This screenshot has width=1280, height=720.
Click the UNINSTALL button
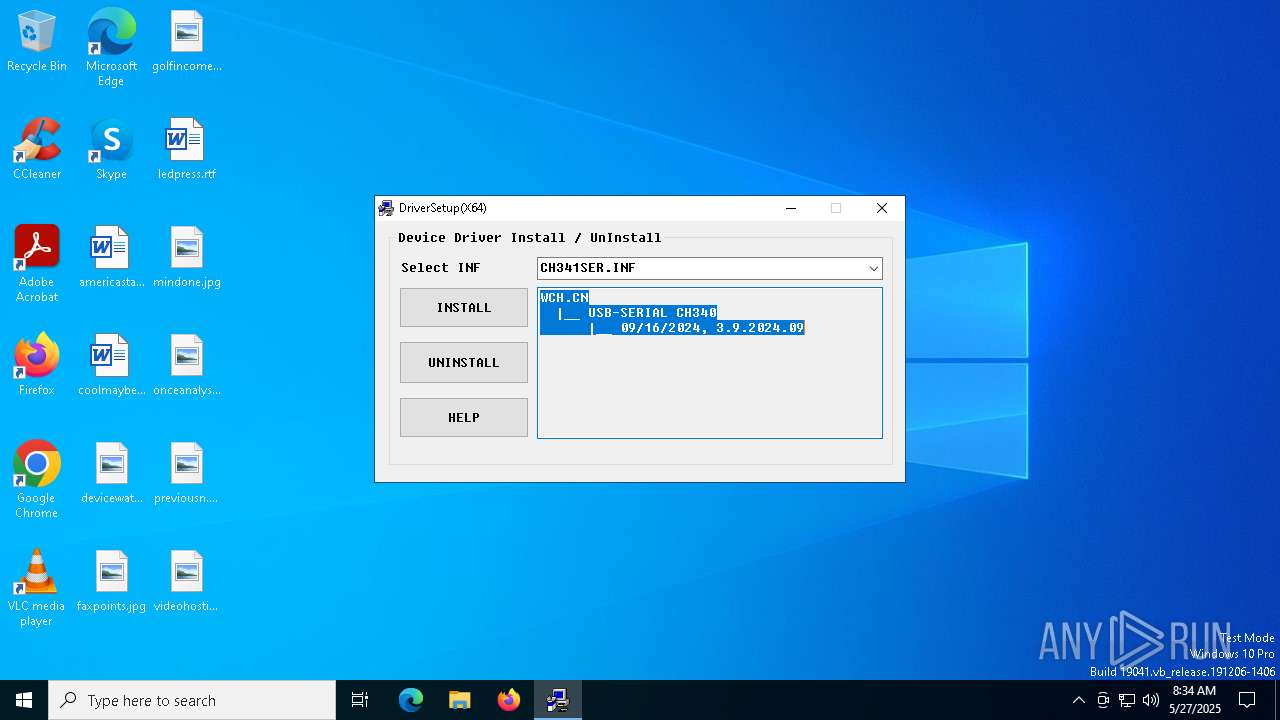(464, 363)
